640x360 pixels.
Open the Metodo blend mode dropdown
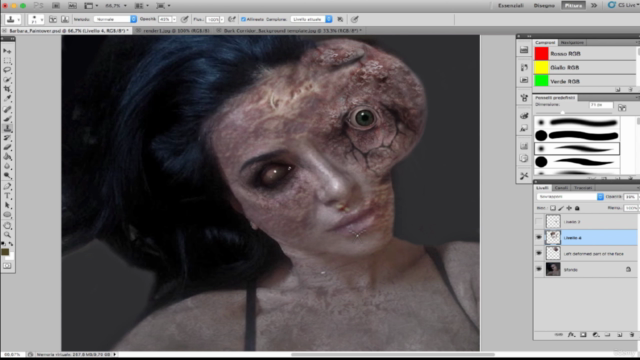tap(115, 19)
